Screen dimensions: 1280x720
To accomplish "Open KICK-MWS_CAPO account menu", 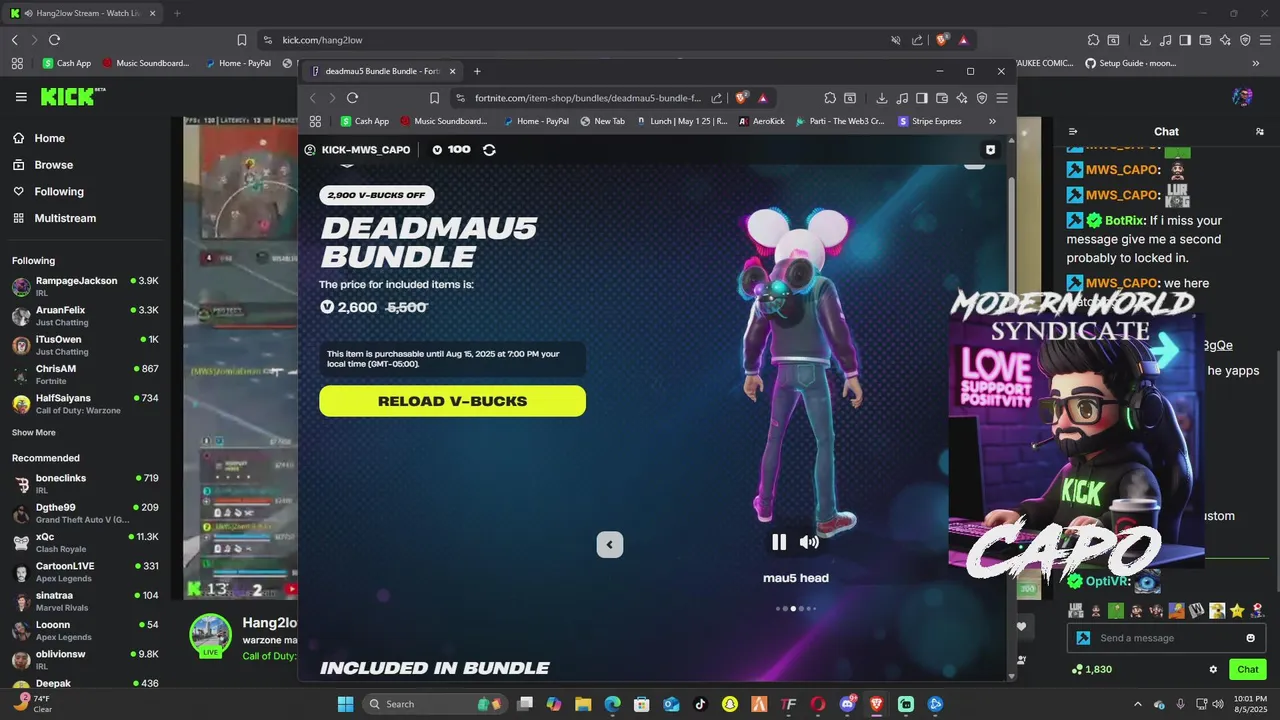I will [x=358, y=149].
